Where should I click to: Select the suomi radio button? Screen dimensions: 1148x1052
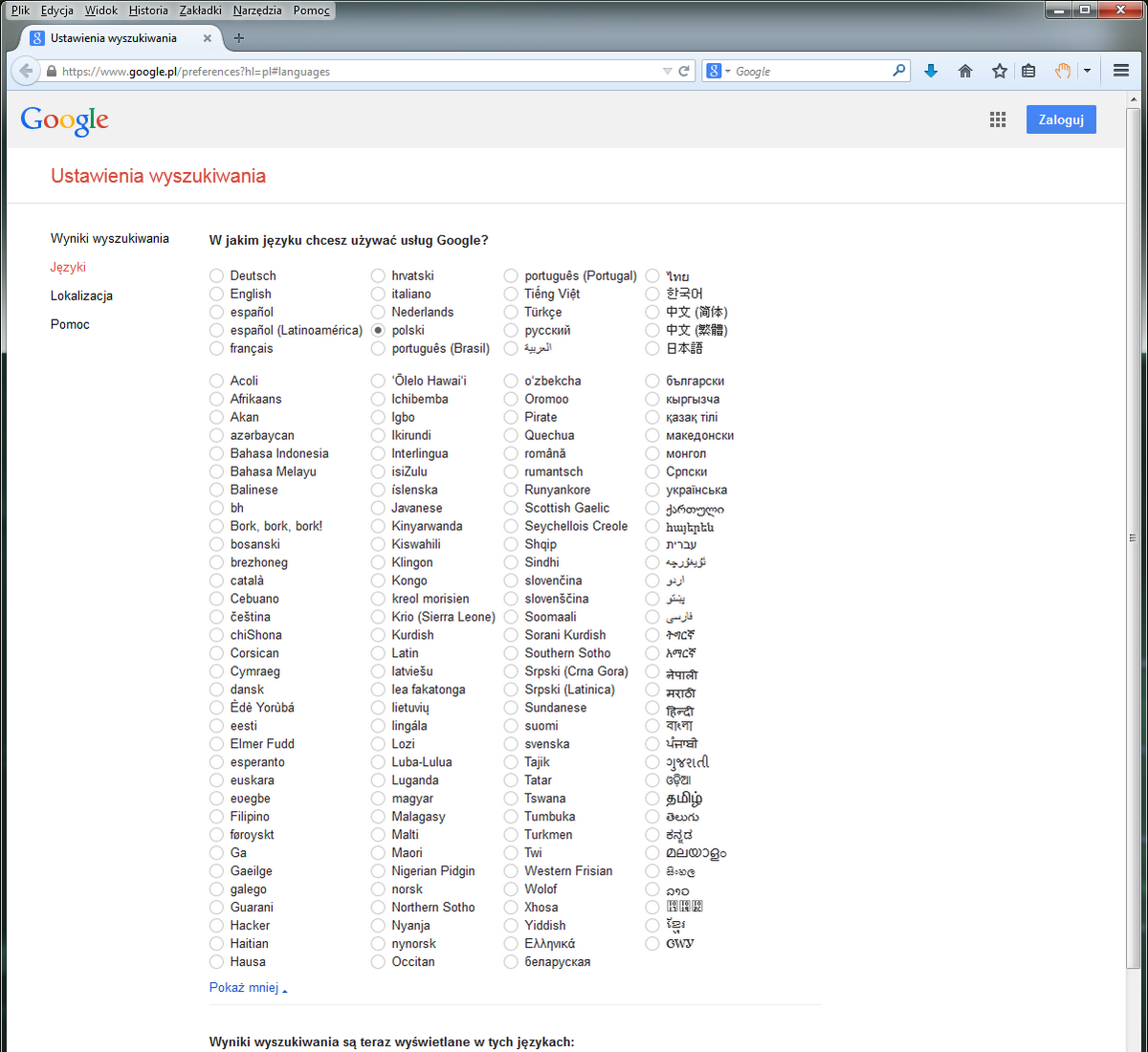click(x=511, y=726)
